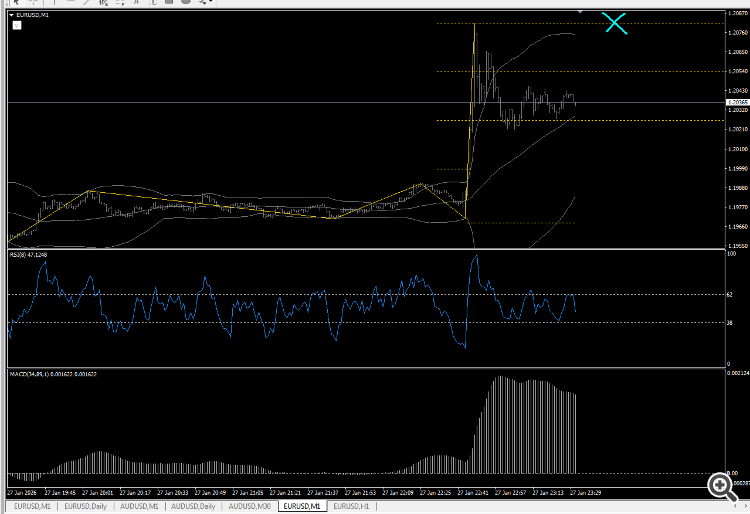750x514 pixels.
Task: Click the 1.19660 price scale value
Action: click(738, 227)
